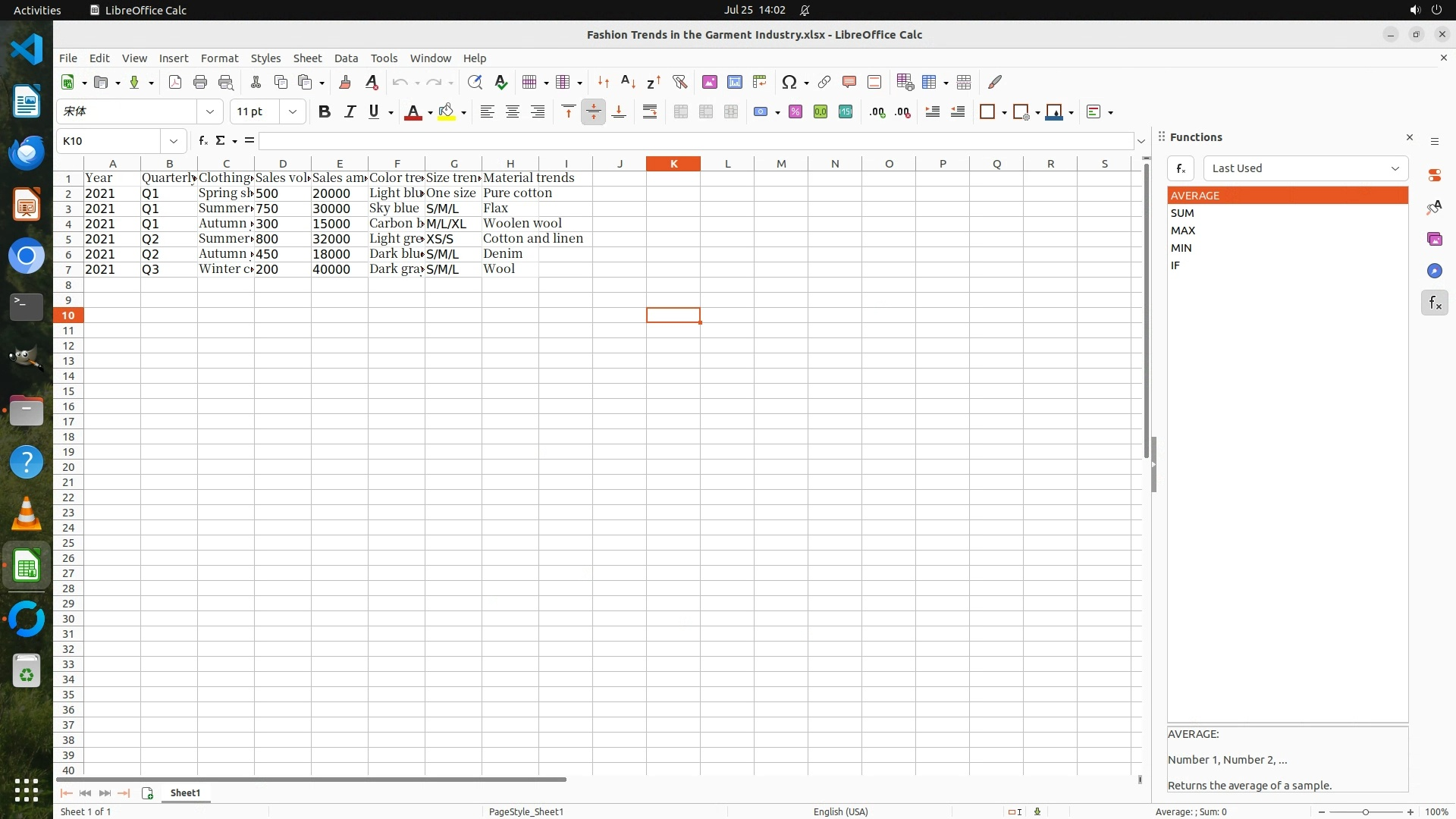Click the Format as Percent icon
The image size is (1456, 819).
click(795, 111)
